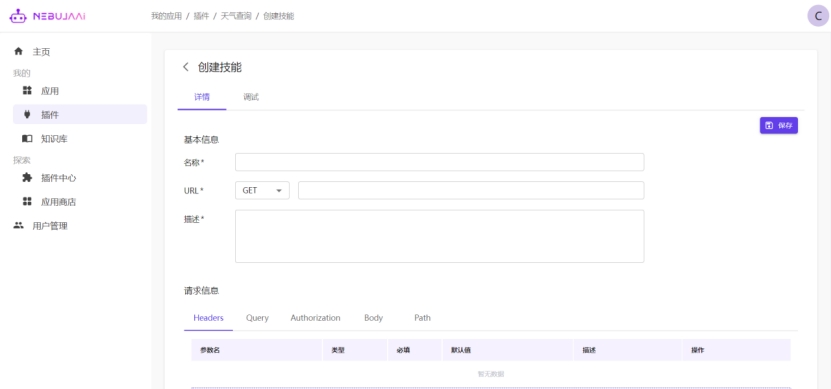Focus the 描述 text area

[x=439, y=236]
